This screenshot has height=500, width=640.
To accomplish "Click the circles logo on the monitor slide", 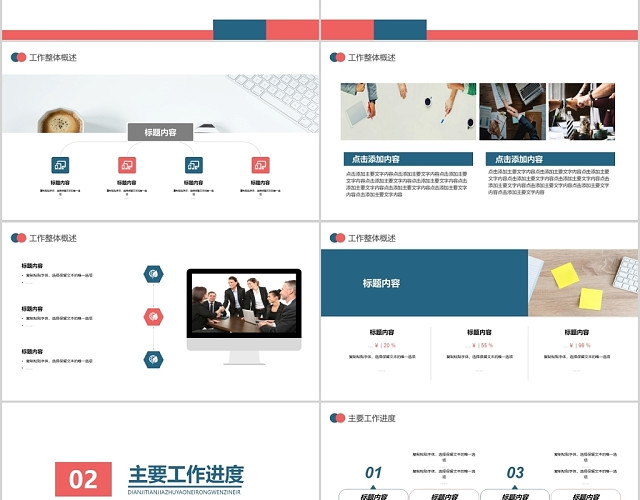I will tap(18, 238).
